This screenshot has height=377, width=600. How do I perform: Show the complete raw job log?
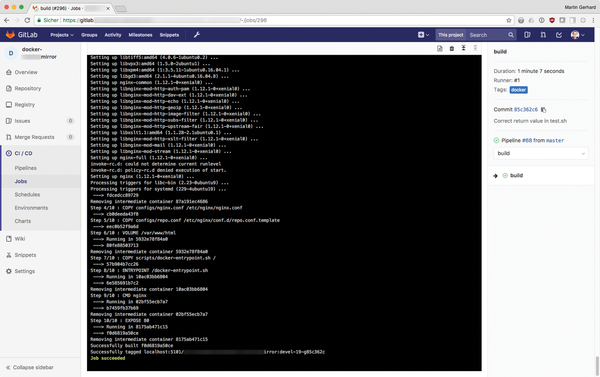click(x=440, y=48)
